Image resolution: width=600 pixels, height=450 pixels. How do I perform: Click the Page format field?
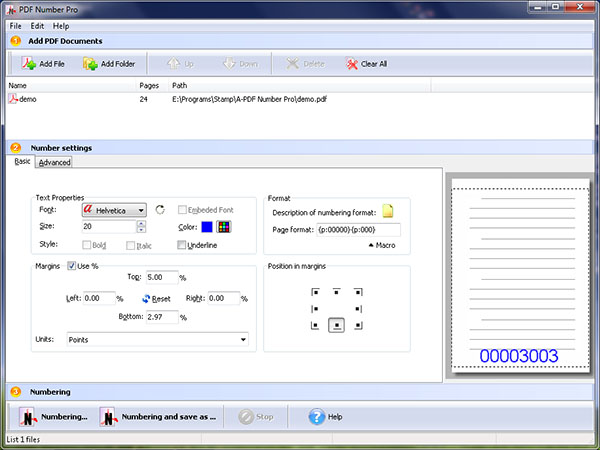(358, 230)
